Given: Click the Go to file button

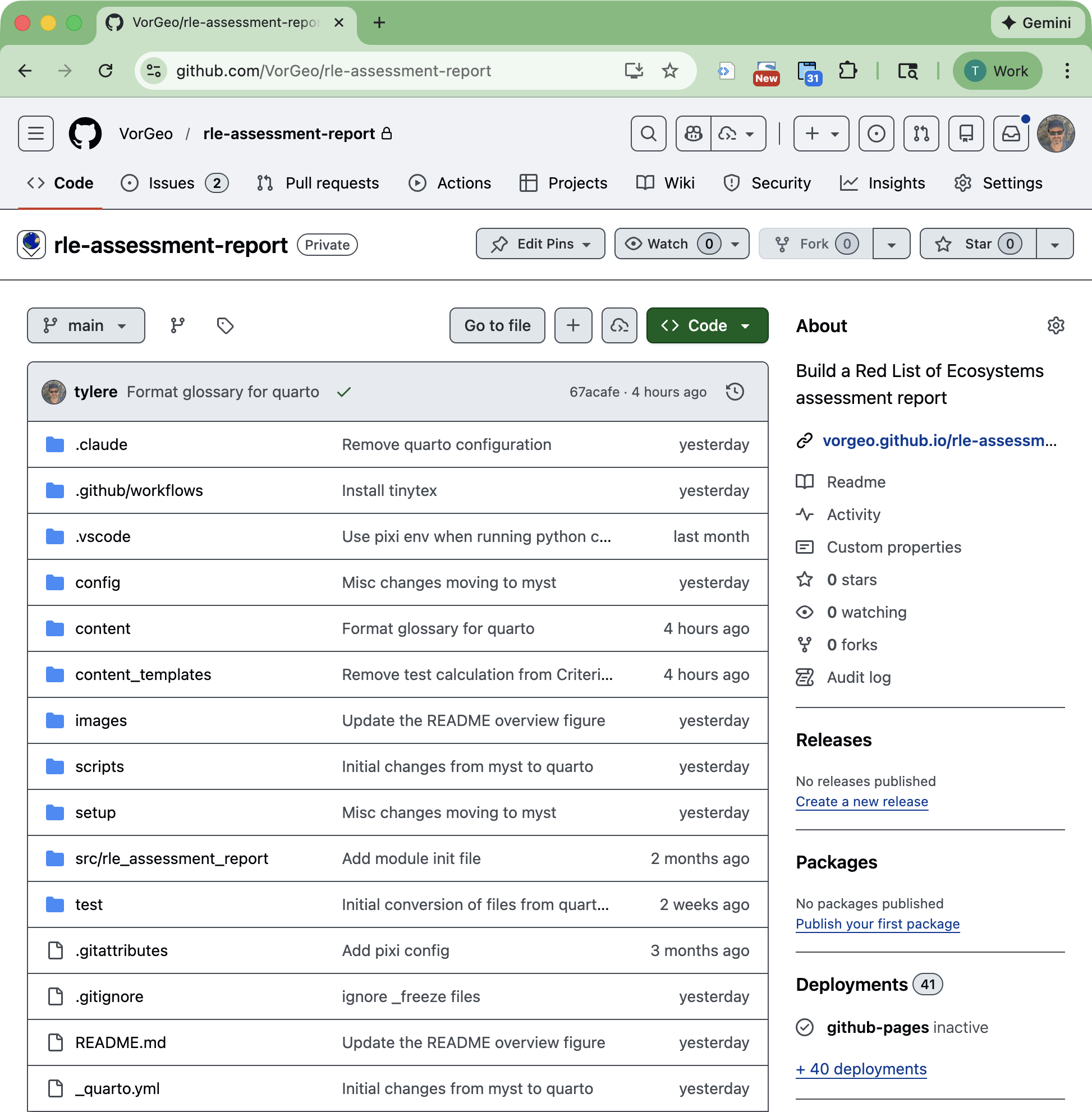Looking at the screenshot, I should tap(497, 325).
